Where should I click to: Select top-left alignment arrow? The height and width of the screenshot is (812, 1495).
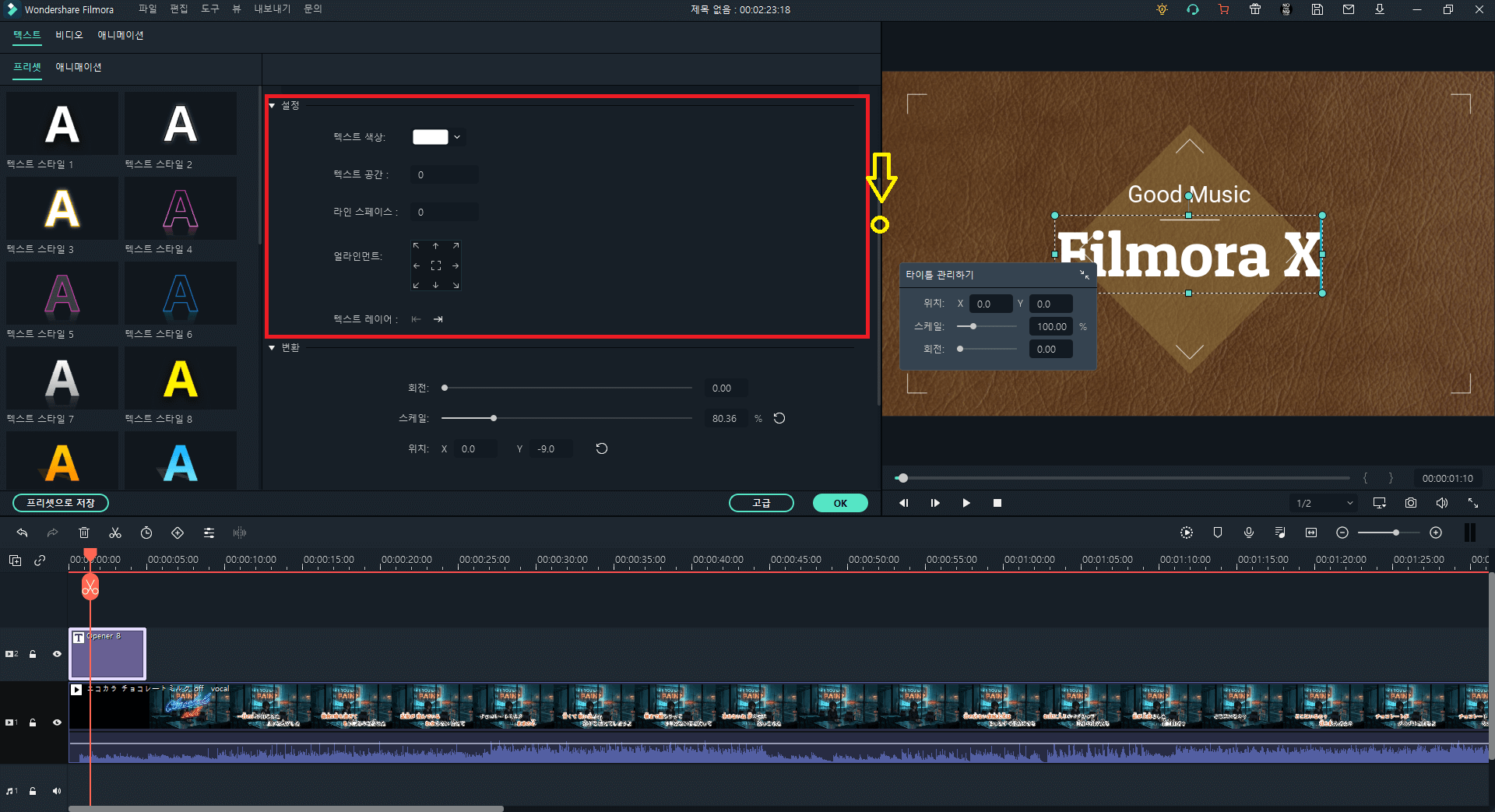point(417,246)
